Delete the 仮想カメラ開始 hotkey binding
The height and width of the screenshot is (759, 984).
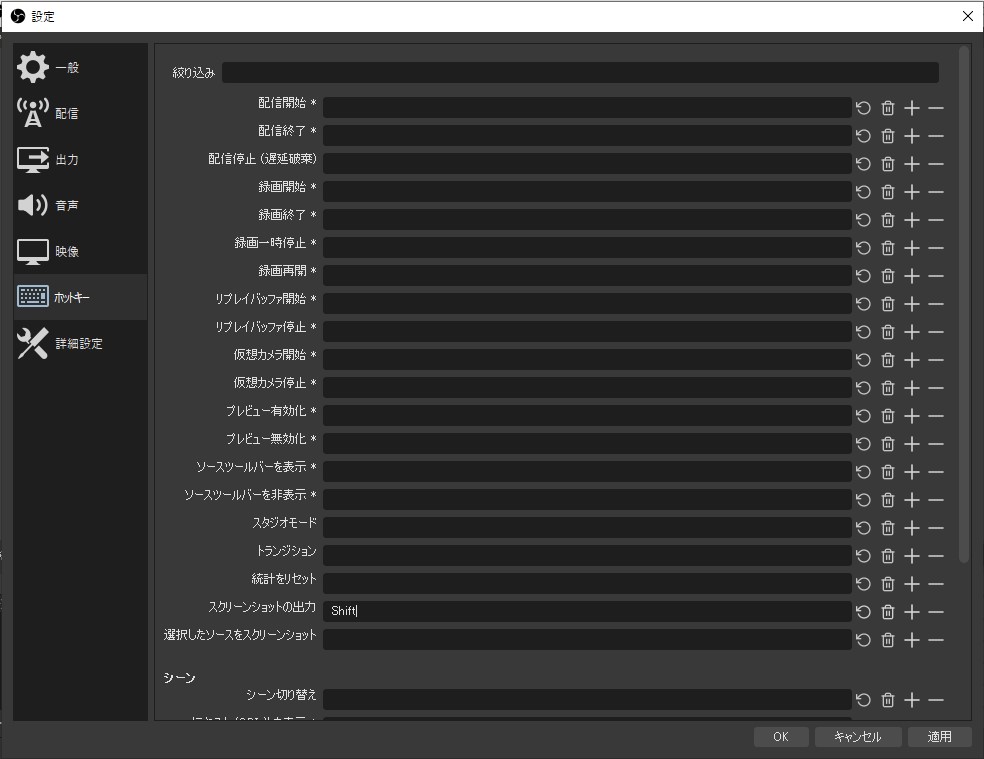pyautogui.click(x=888, y=360)
